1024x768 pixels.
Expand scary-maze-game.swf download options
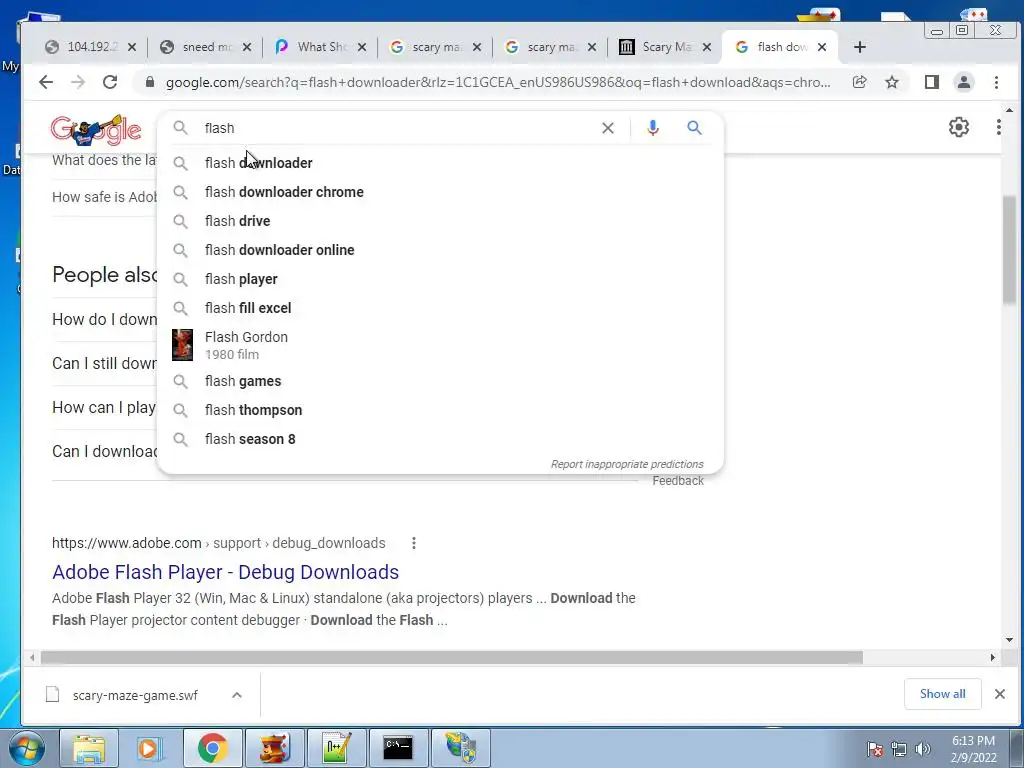pyautogui.click(x=236, y=695)
